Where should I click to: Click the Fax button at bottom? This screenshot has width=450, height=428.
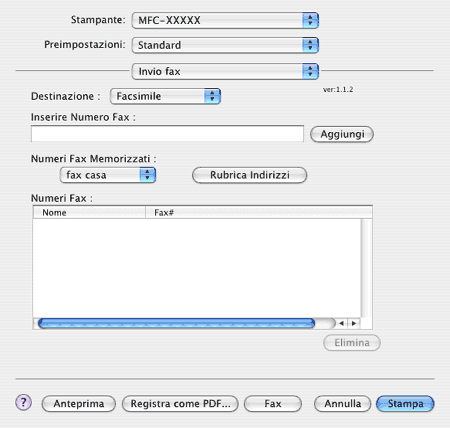(273, 404)
